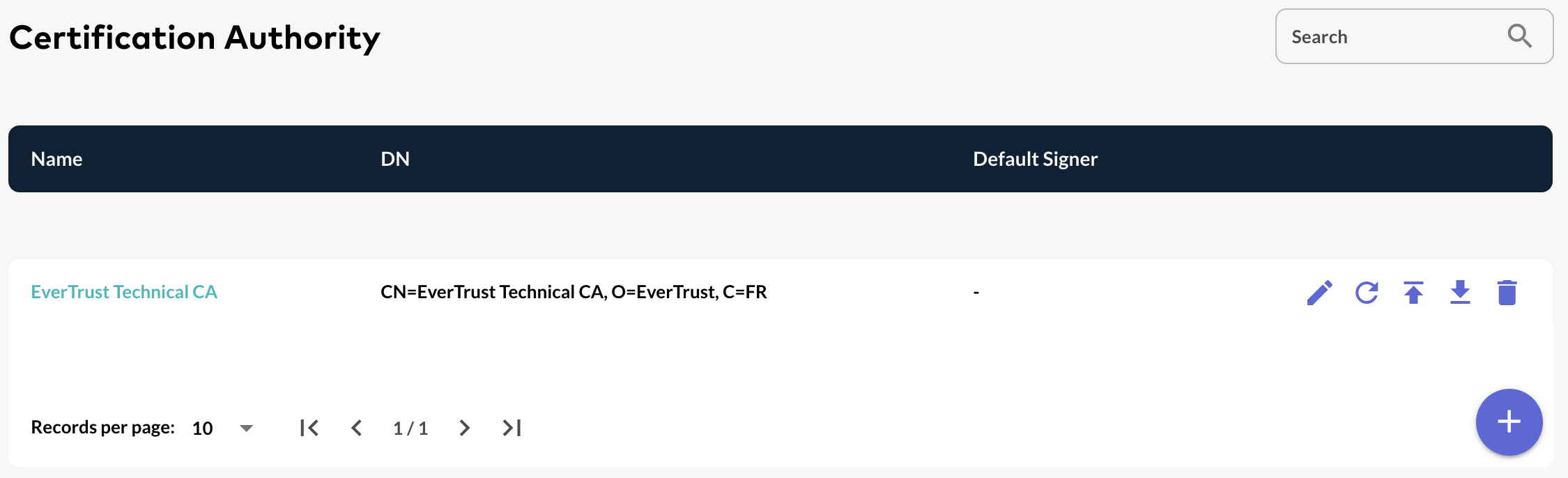Select the page indicator showing 1/1
1568x478 pixels.
point(410,428)
